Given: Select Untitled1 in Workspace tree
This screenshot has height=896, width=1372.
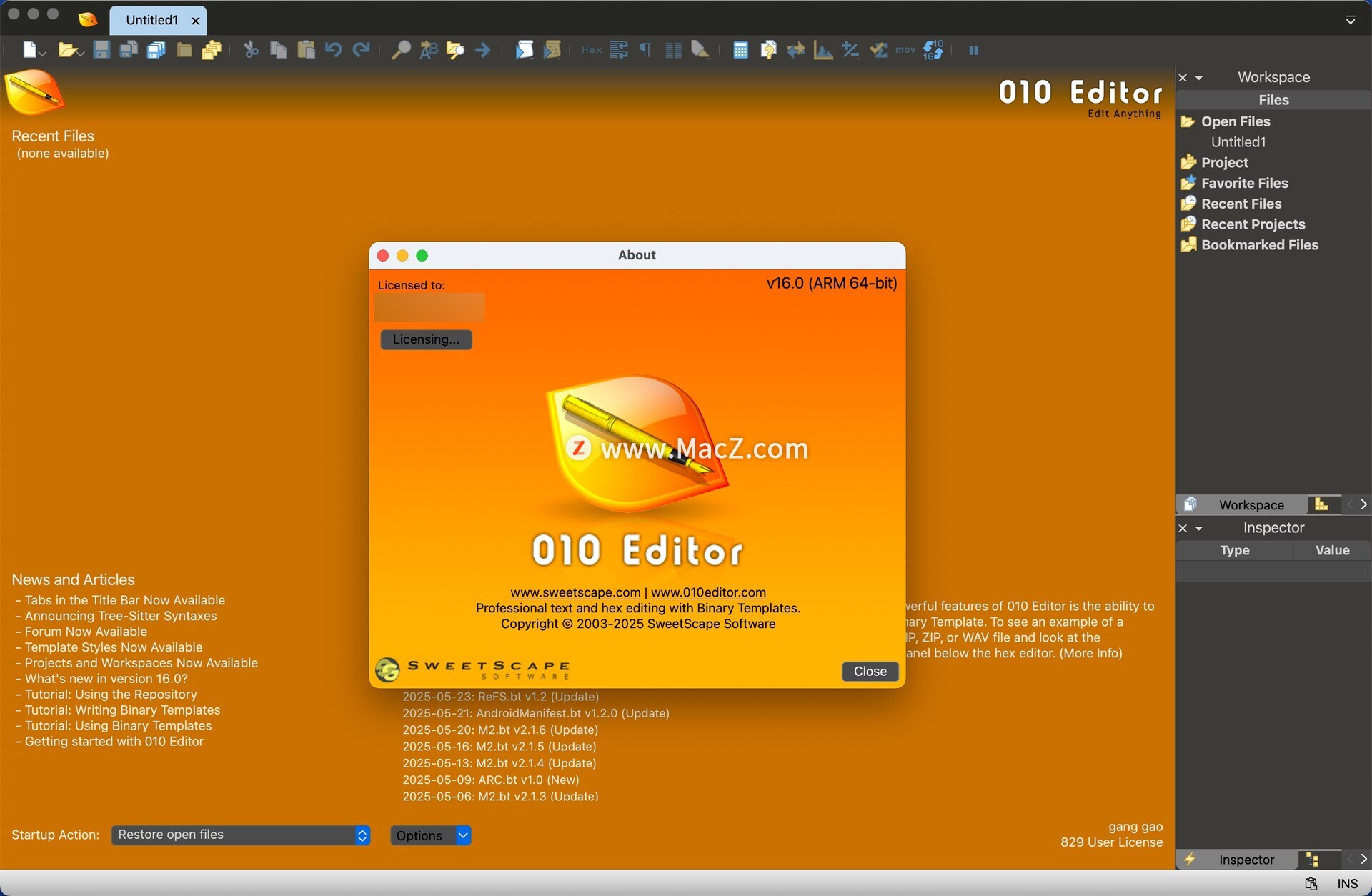Looking at the screenshot, I should click(x=1238, y=142).
